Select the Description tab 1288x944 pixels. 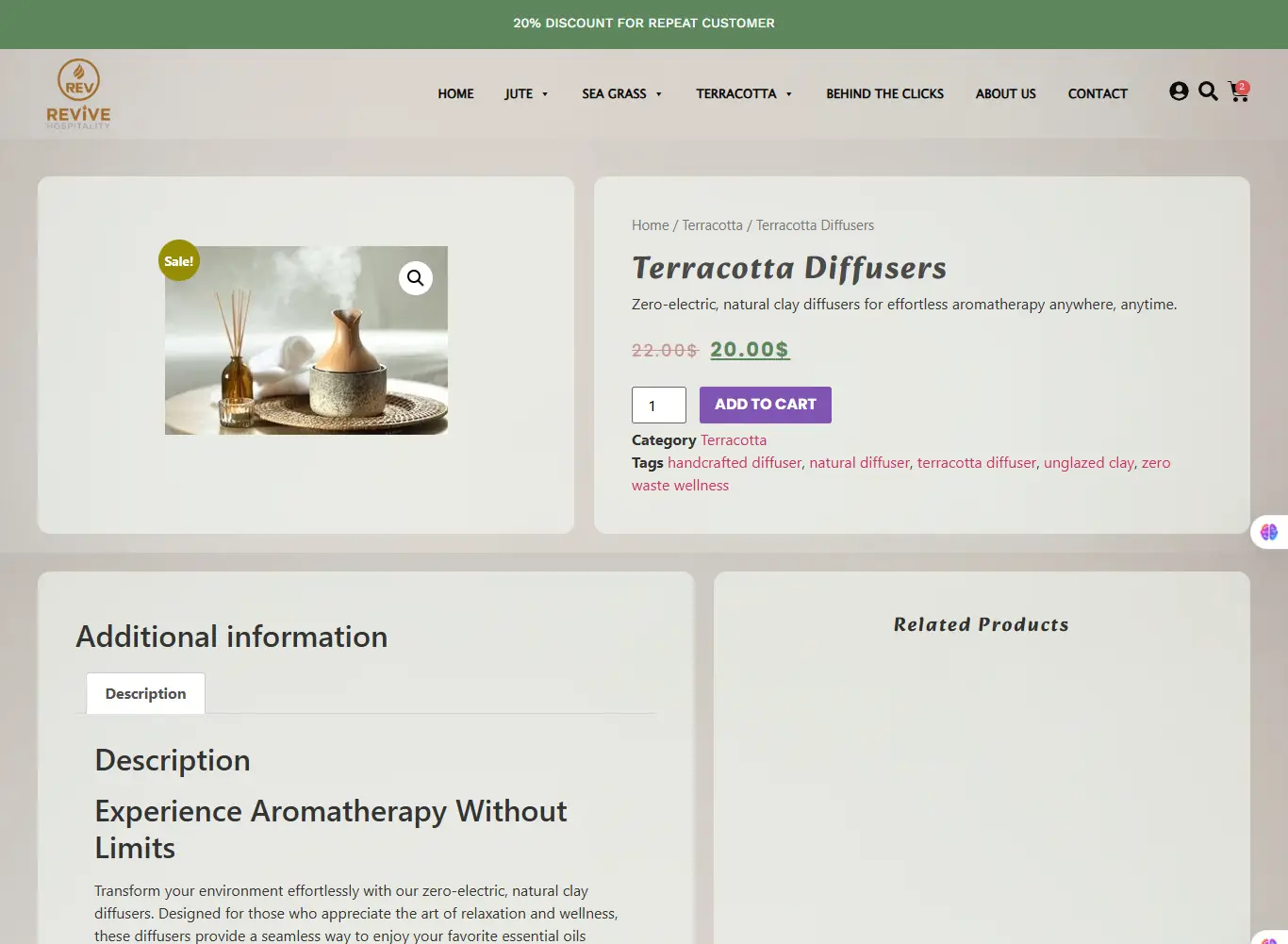tap(145, 693)
